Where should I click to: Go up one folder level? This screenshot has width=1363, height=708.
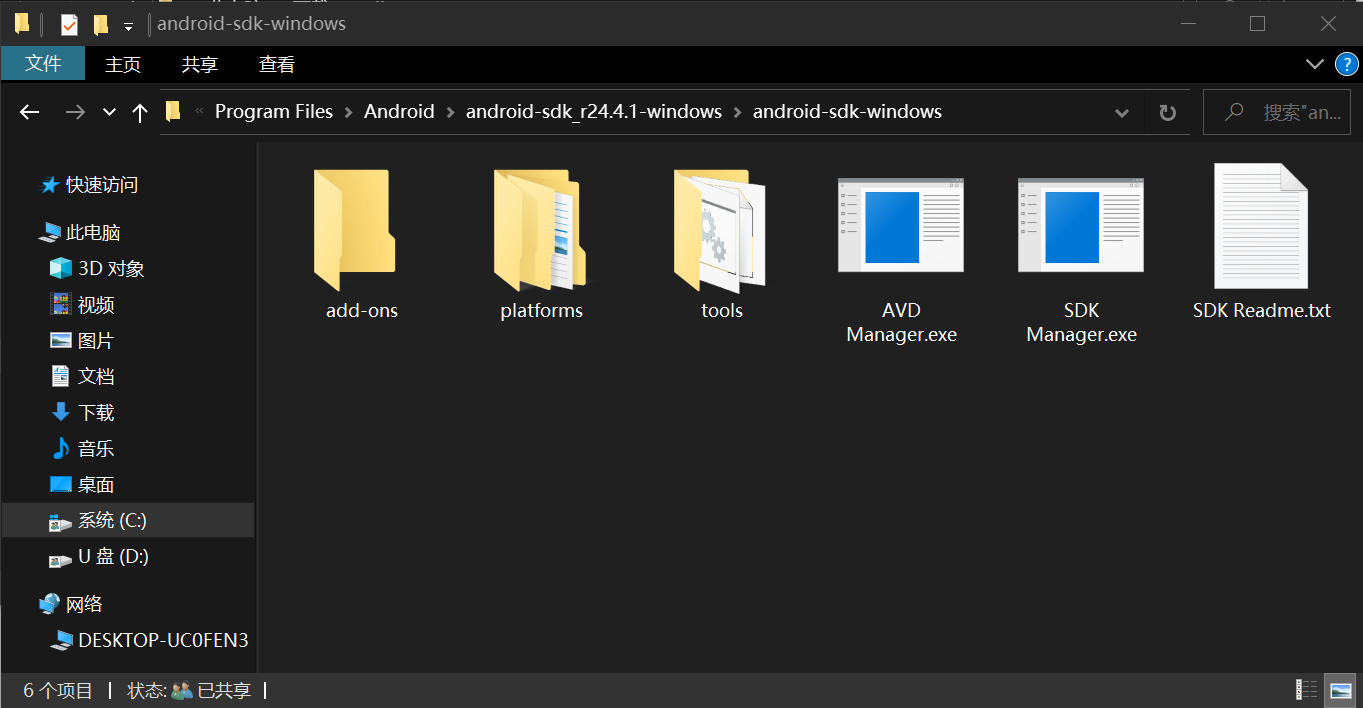140,113
